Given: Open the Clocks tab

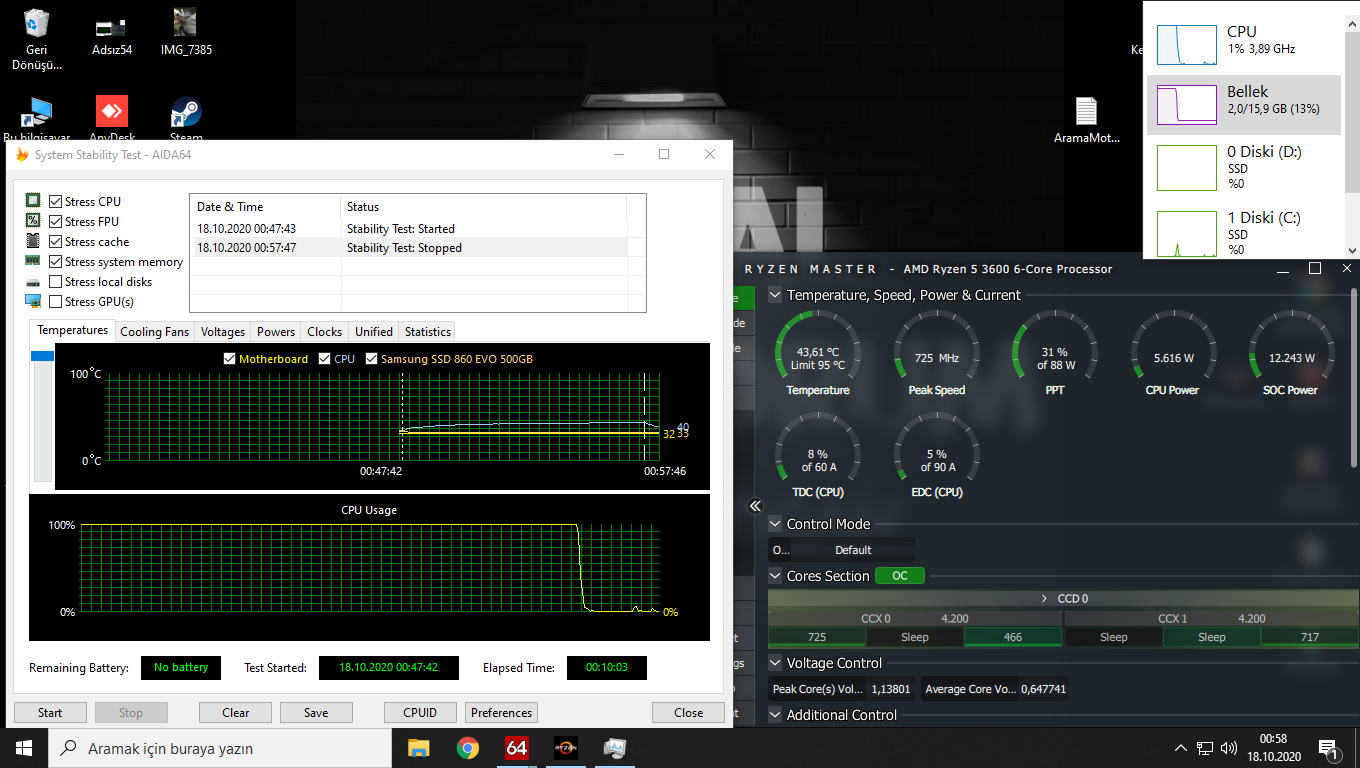Looking at the screenshot, I should pos(324,331).
